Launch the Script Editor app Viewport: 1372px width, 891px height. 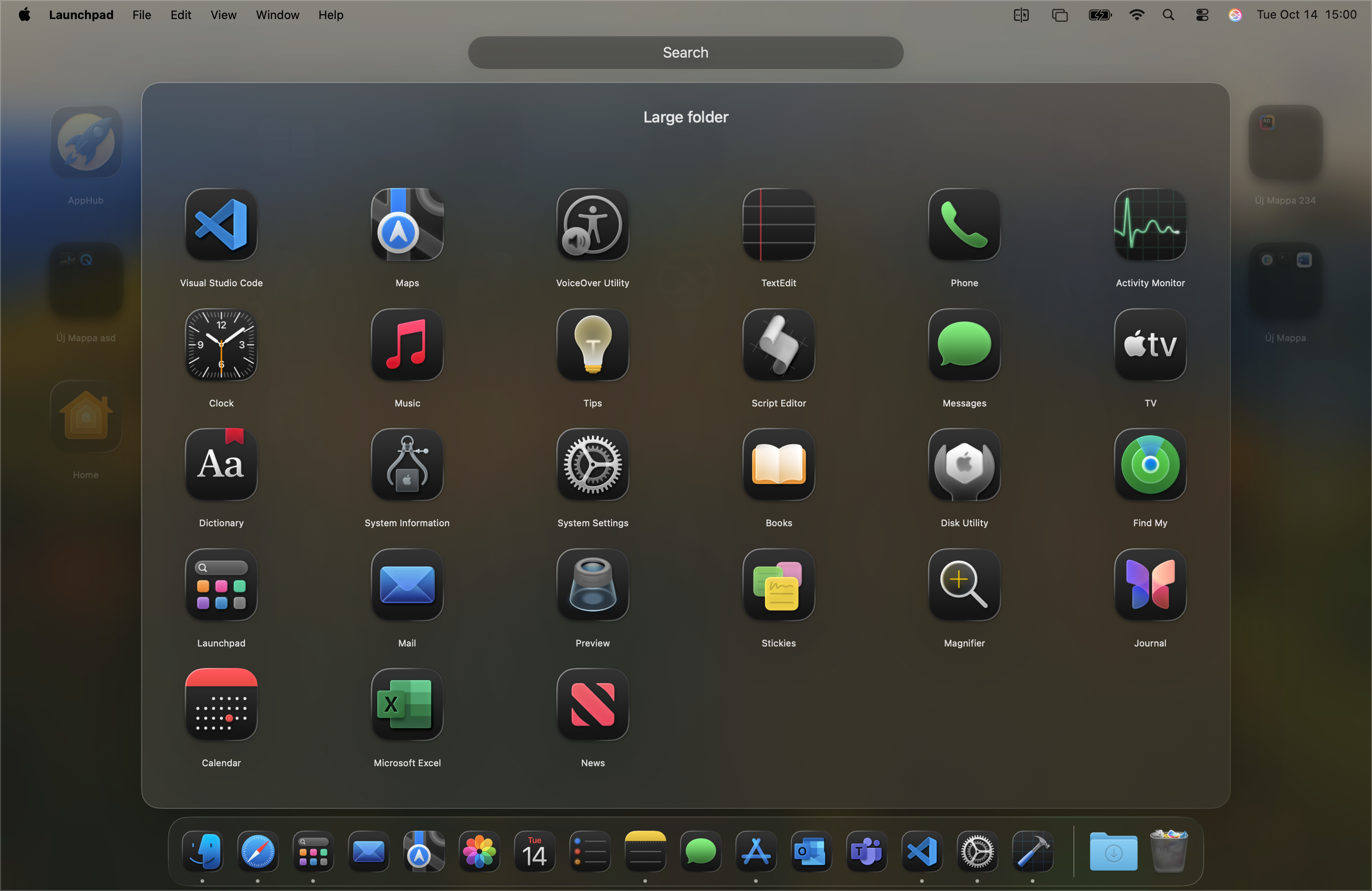point(778,345)
